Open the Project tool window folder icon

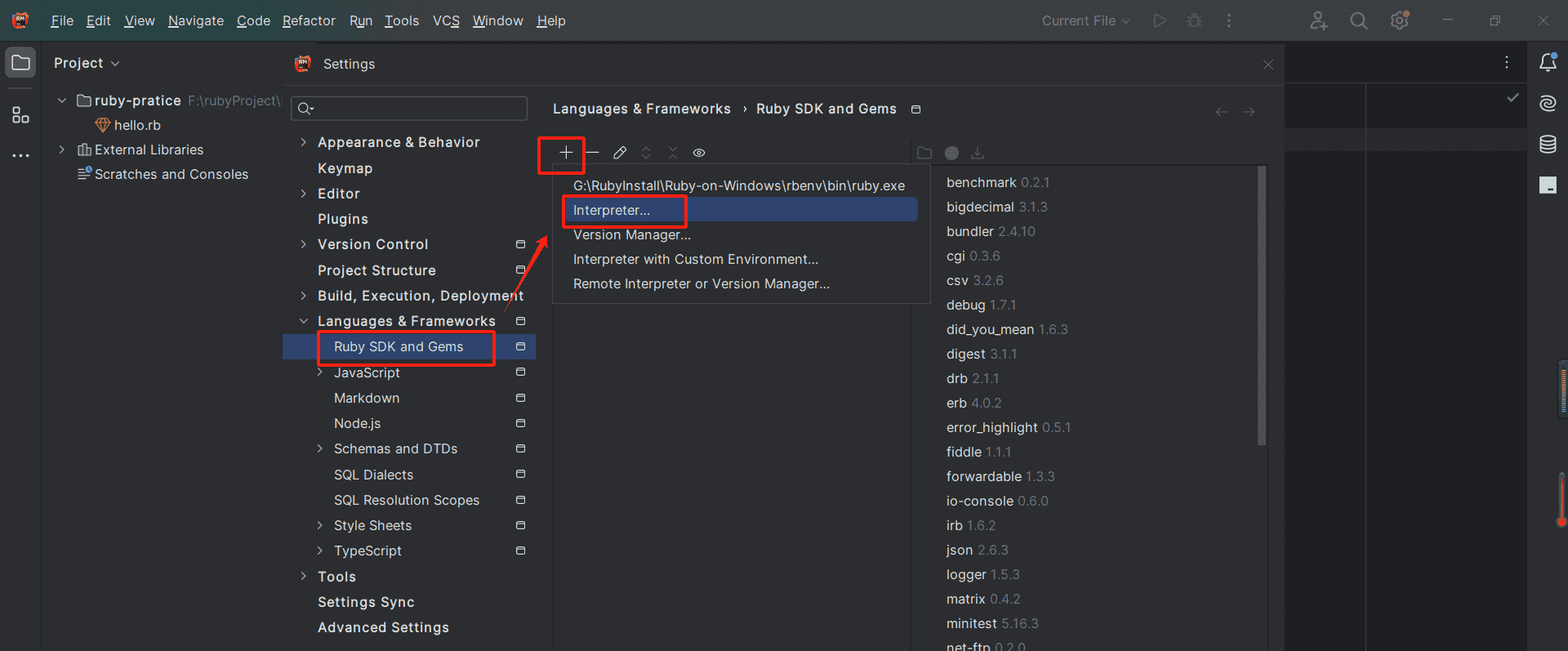20,63
